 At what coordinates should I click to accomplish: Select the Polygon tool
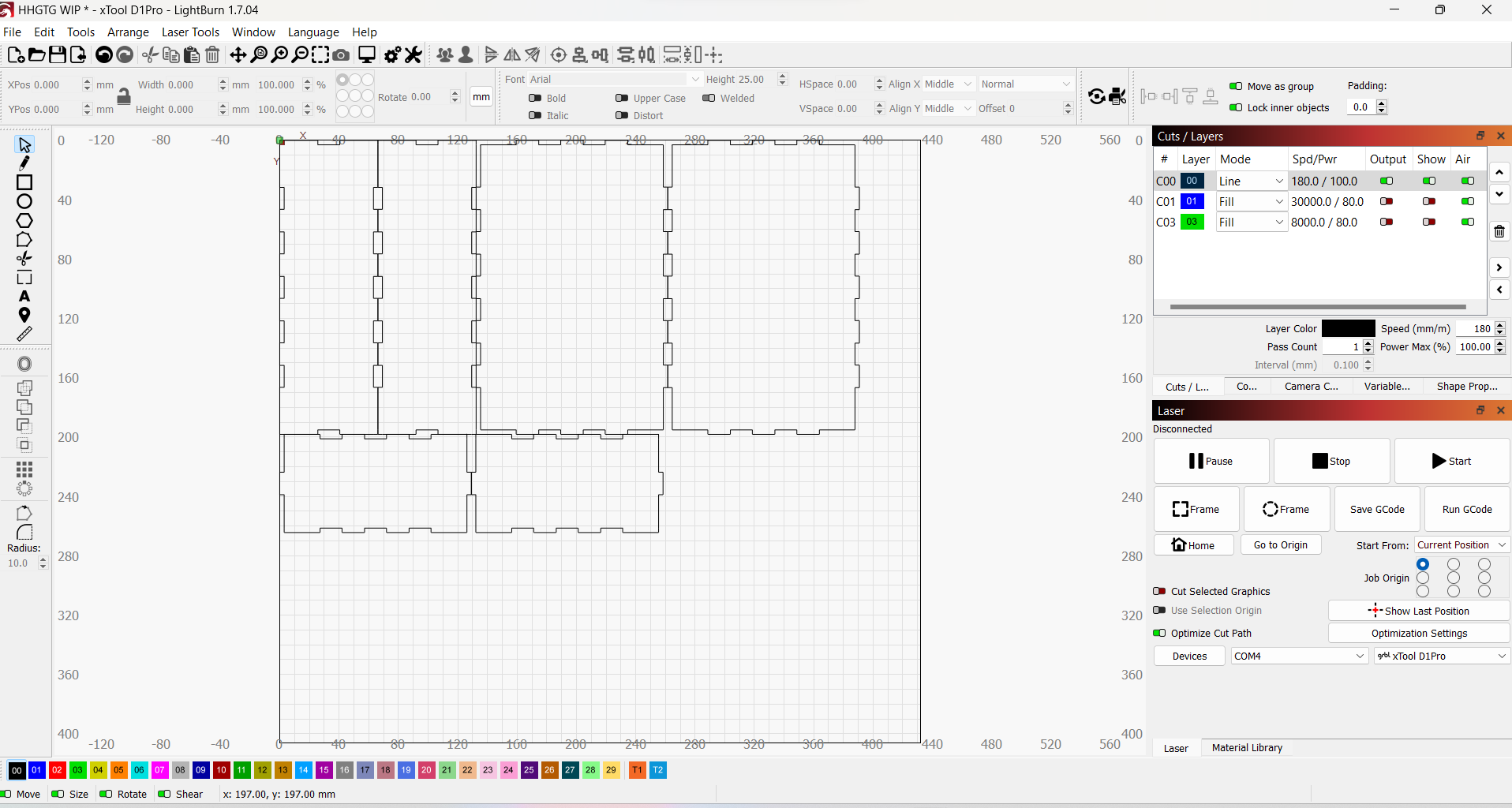pos(24,220)
